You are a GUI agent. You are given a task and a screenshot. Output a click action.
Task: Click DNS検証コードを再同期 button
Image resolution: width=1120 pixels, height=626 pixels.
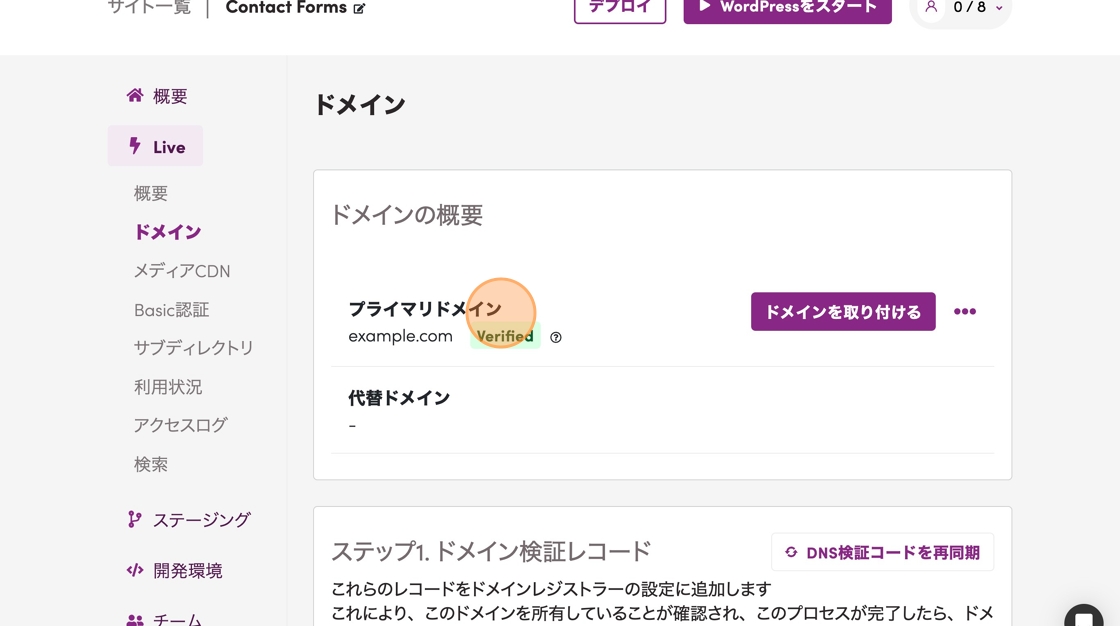click(882, 552)
